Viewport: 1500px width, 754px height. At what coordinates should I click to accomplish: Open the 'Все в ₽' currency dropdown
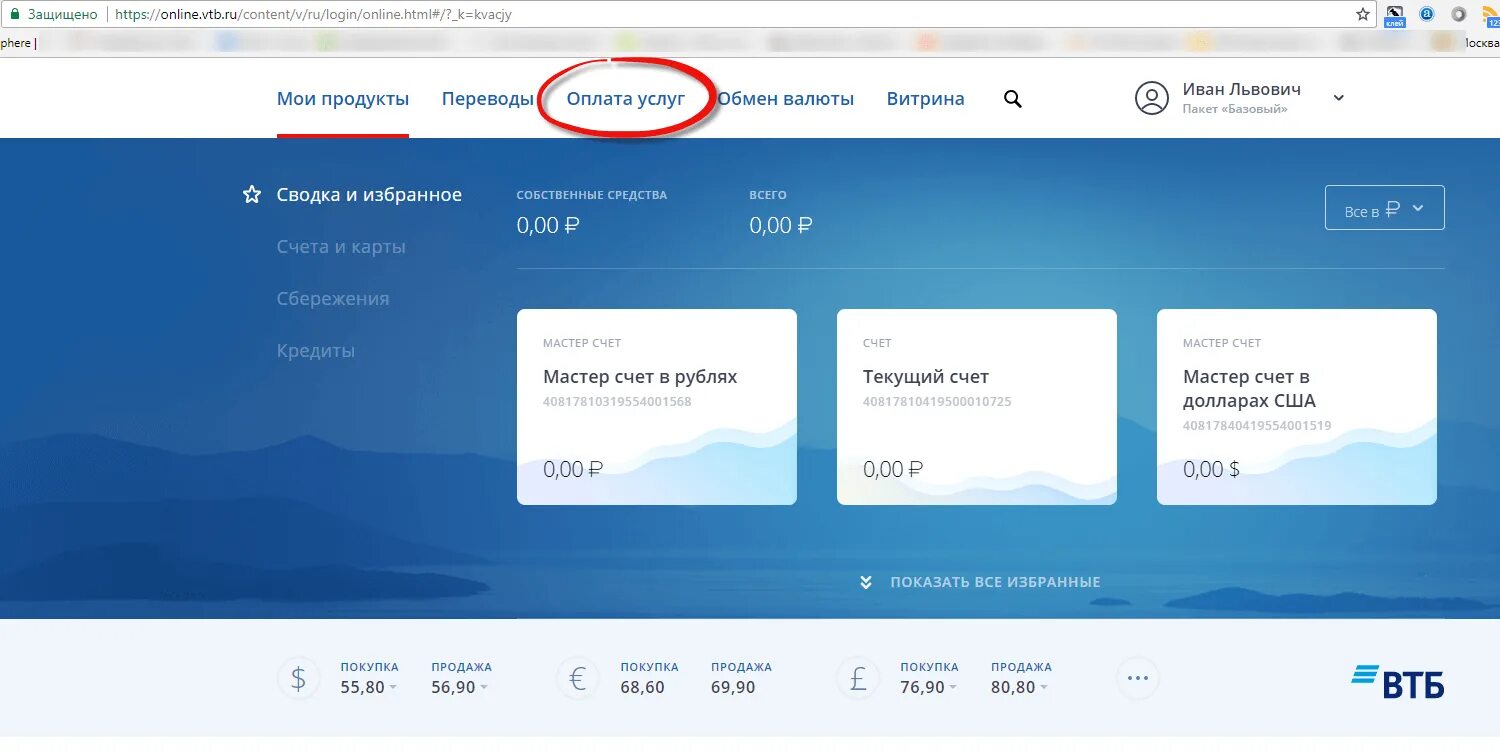click(1384, 208)
